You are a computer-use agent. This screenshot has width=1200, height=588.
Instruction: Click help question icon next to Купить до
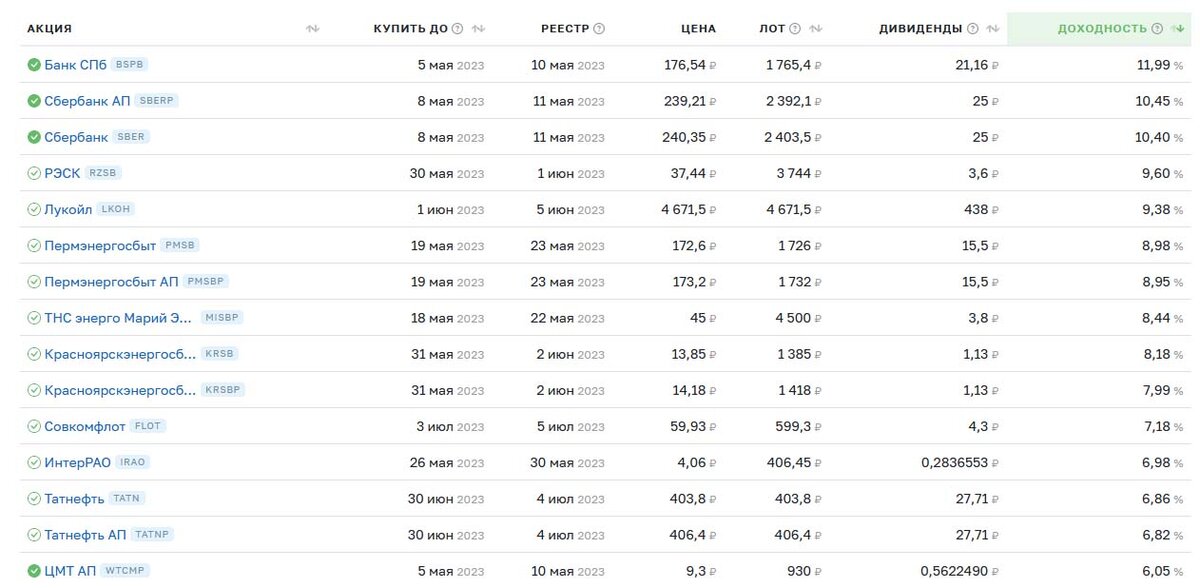pyautogui.click(x=458, y=29)
